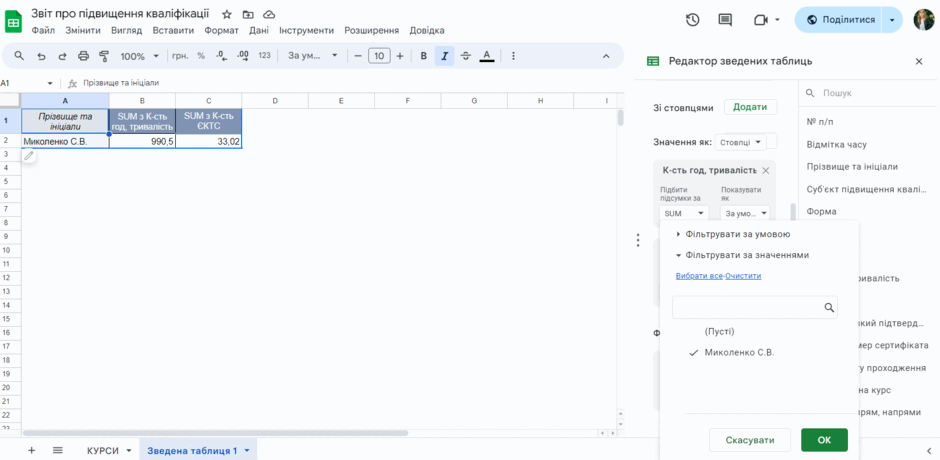Redo last action

(x=62, y=56)
